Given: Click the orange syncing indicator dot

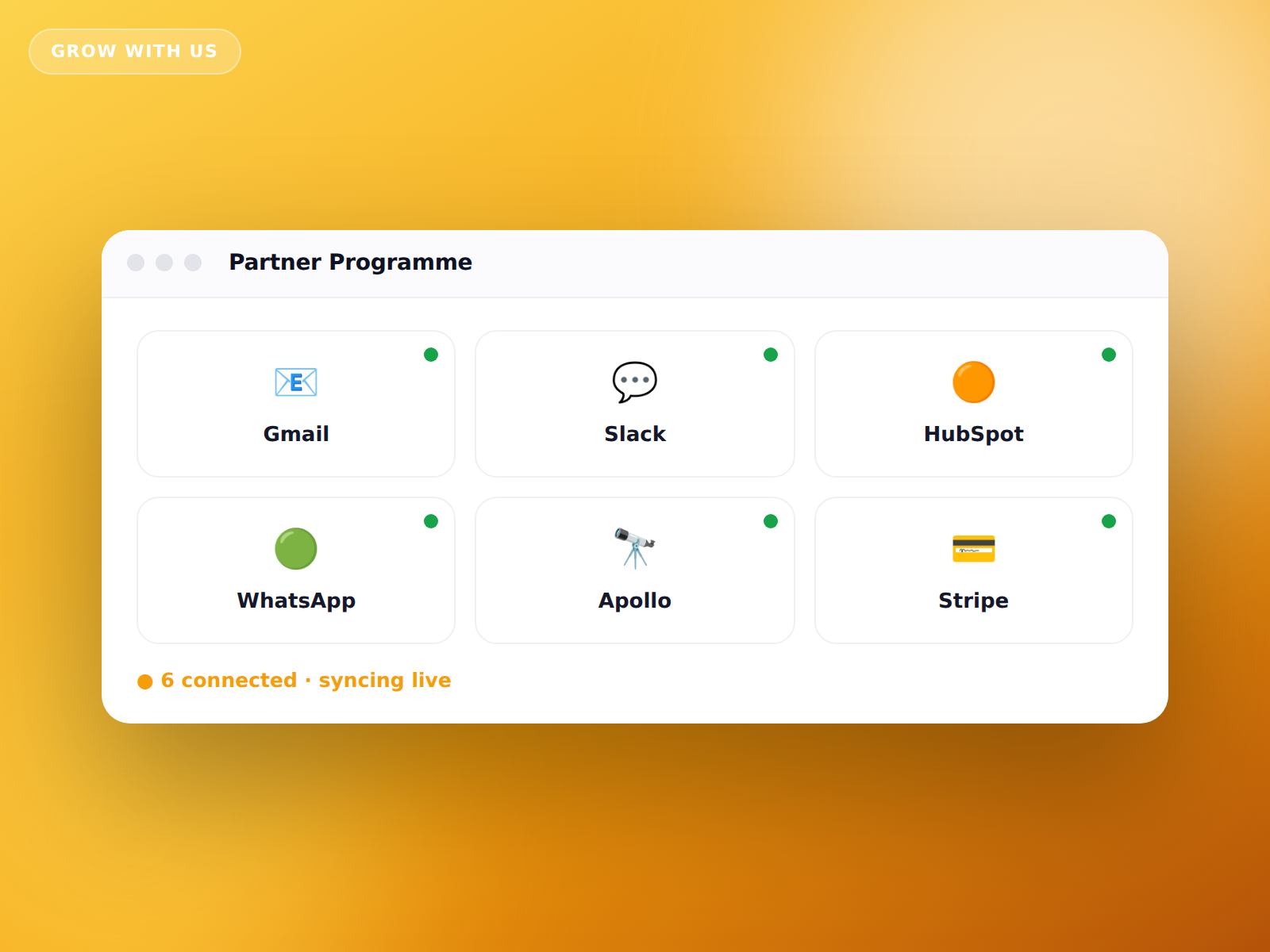Looking at the screenshot, I should click(x=145, y=681).
